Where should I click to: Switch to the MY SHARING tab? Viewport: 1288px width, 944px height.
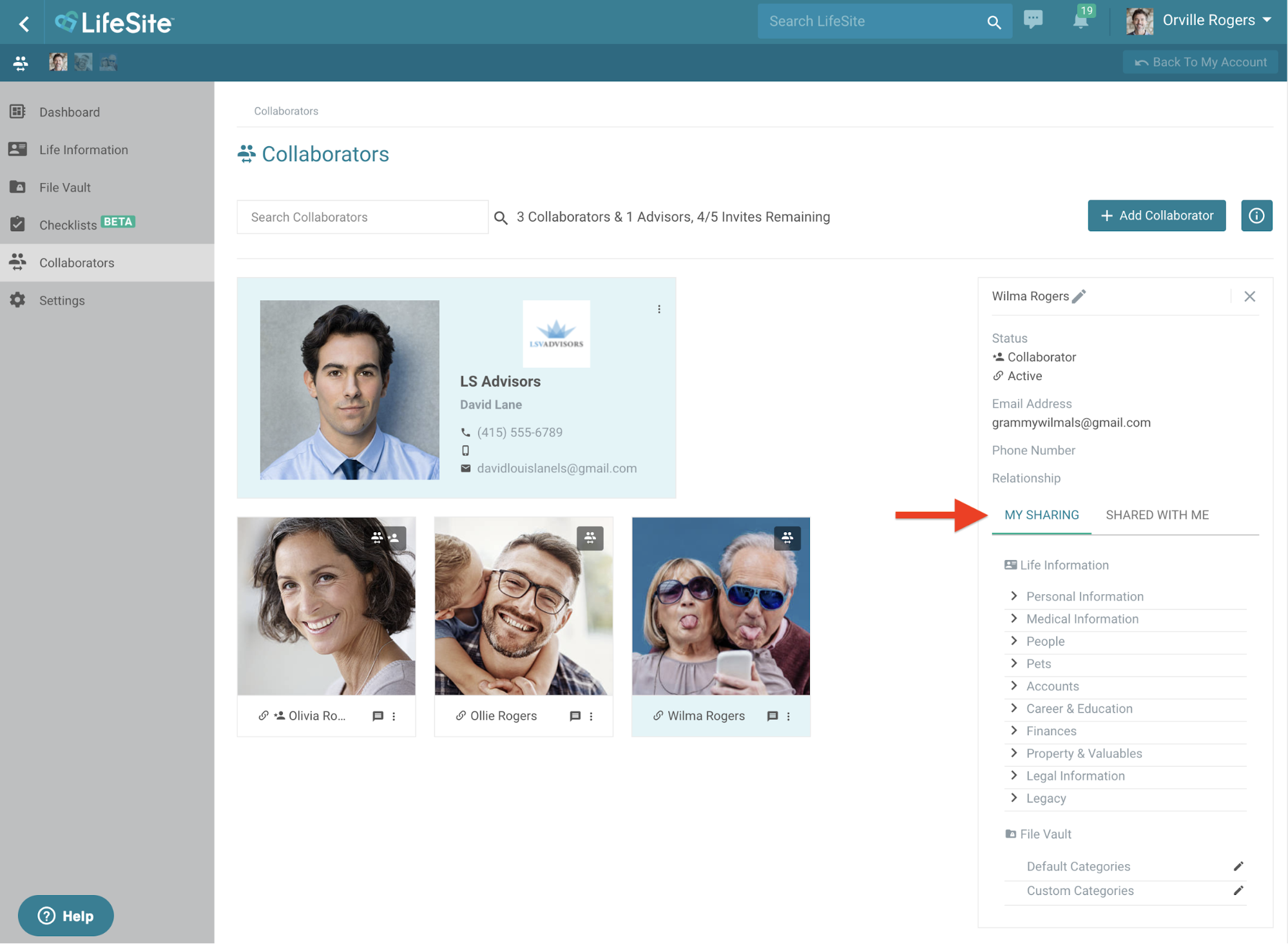click(1041, 515)
